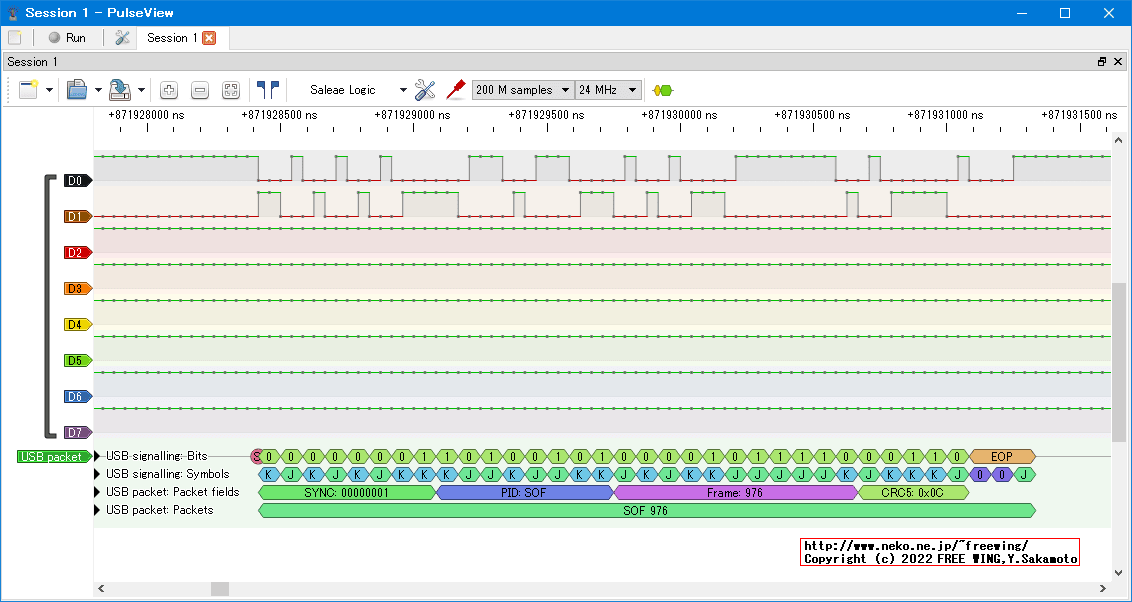Open the 200 M samples dropdown
The width and height of the screenshot is (1132, 602).
[522, 90]
